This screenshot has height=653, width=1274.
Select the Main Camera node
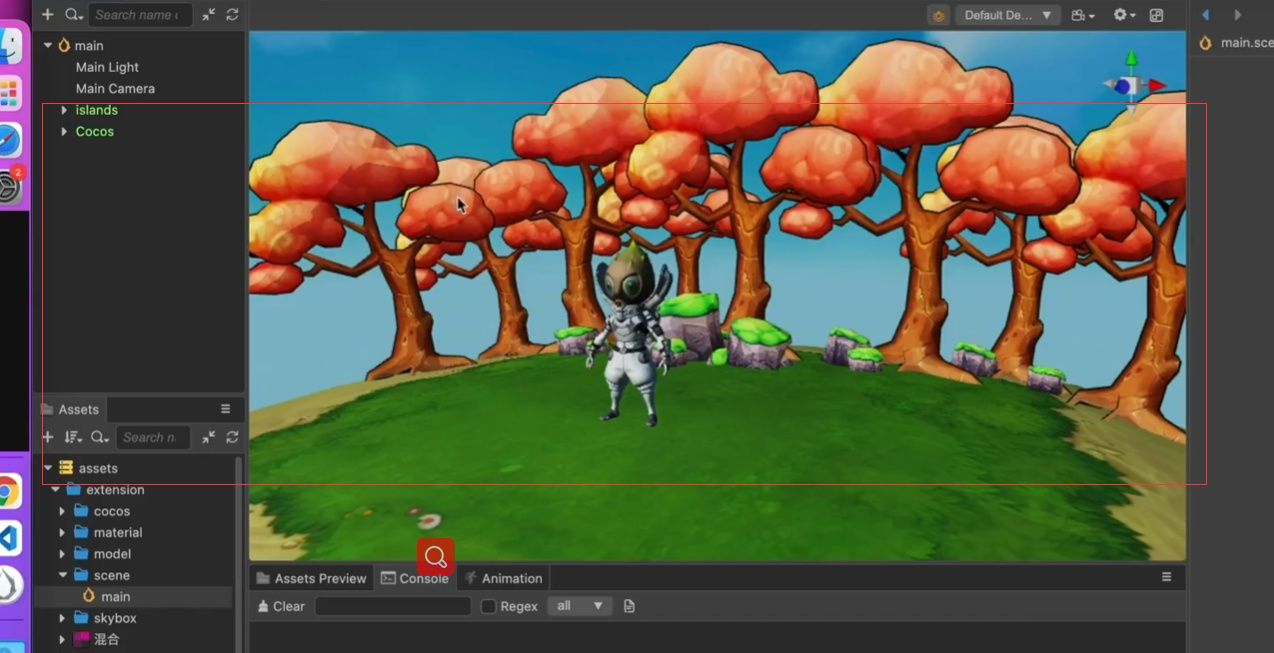[115, 88]
